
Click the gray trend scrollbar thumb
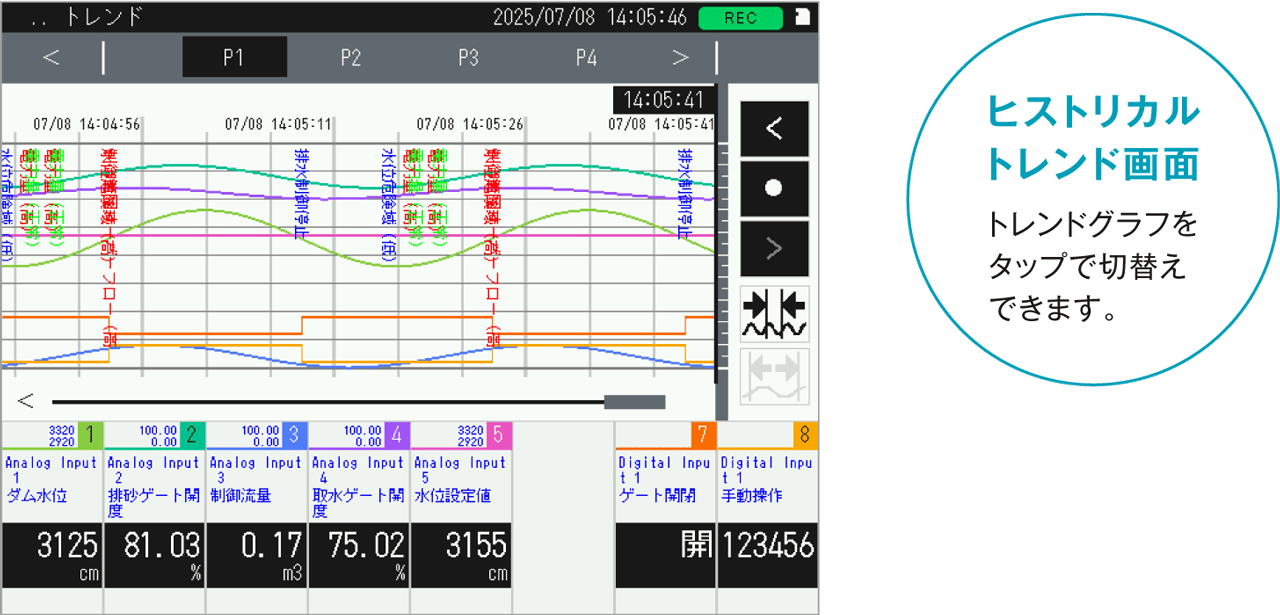[635, 402]
